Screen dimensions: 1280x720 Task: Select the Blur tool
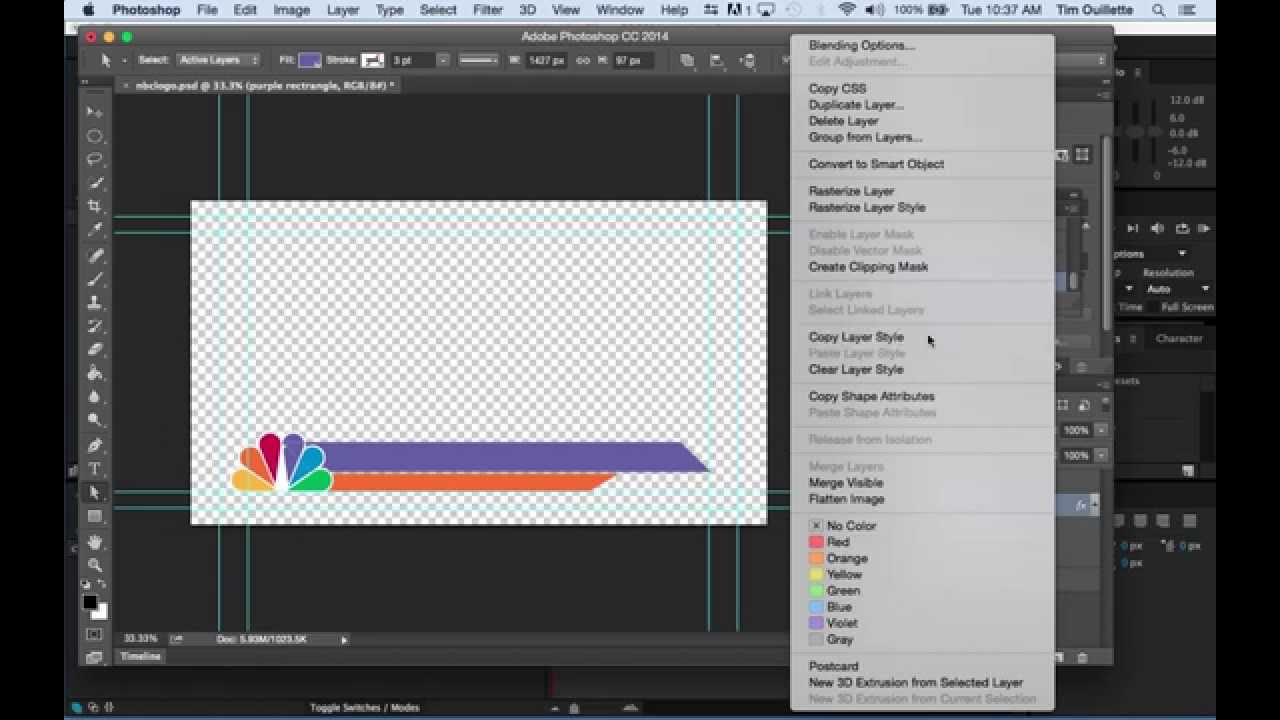click(95, 397)
